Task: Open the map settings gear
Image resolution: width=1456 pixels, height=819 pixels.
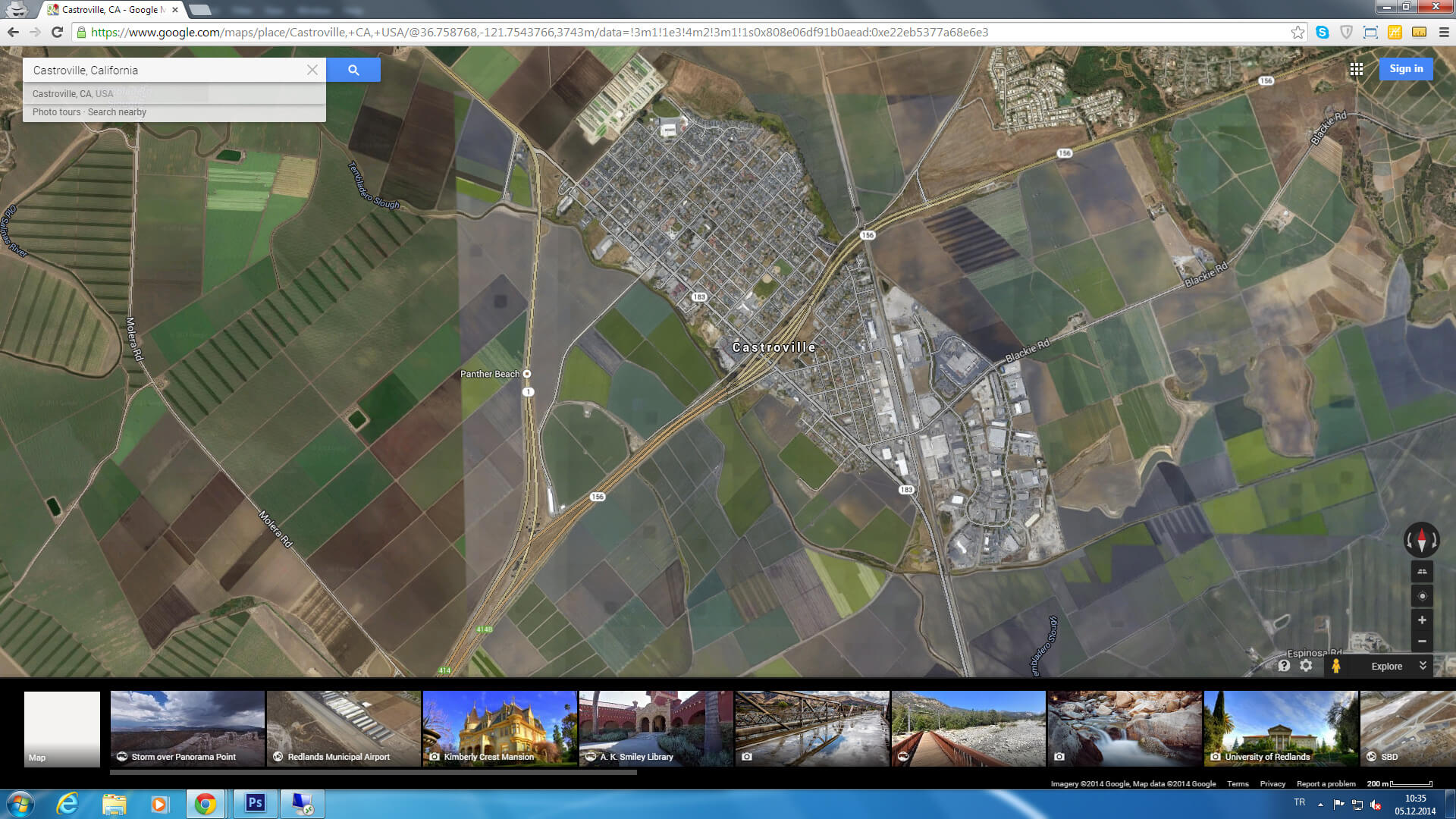Action: [1306, 665]
